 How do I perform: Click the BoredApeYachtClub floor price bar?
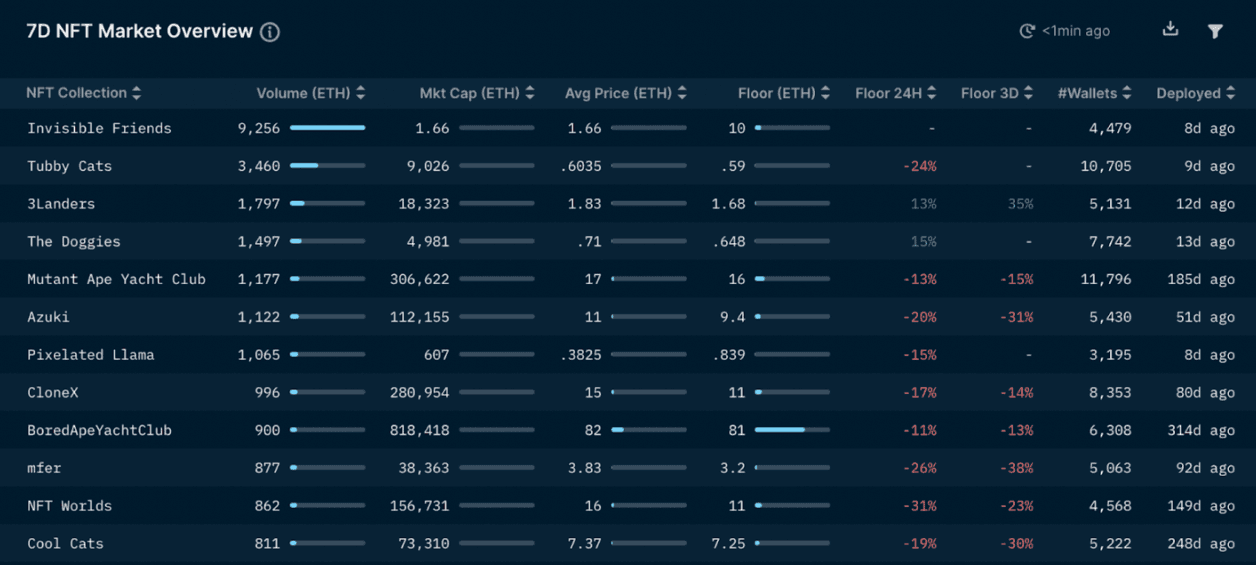click(x=792, y=430)
